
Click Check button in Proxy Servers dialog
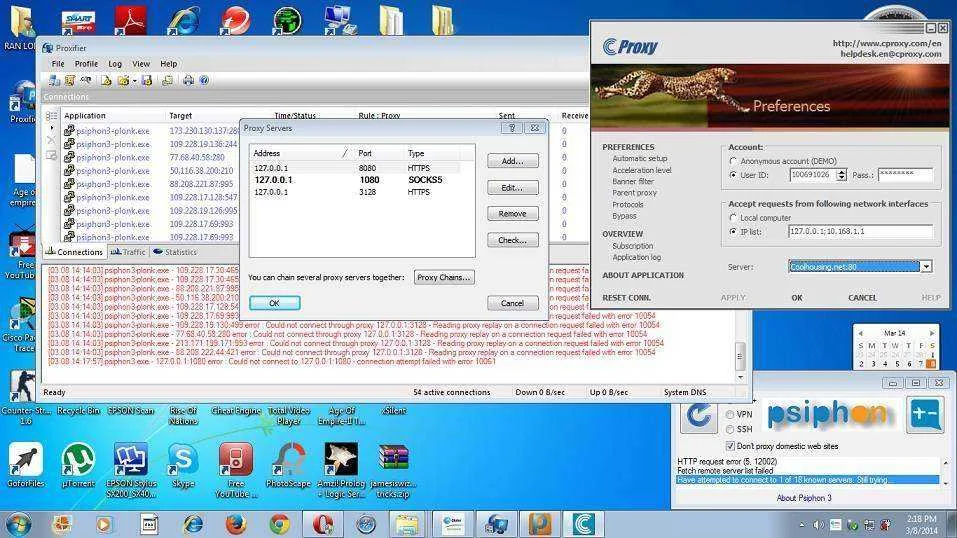pos(513,240)
